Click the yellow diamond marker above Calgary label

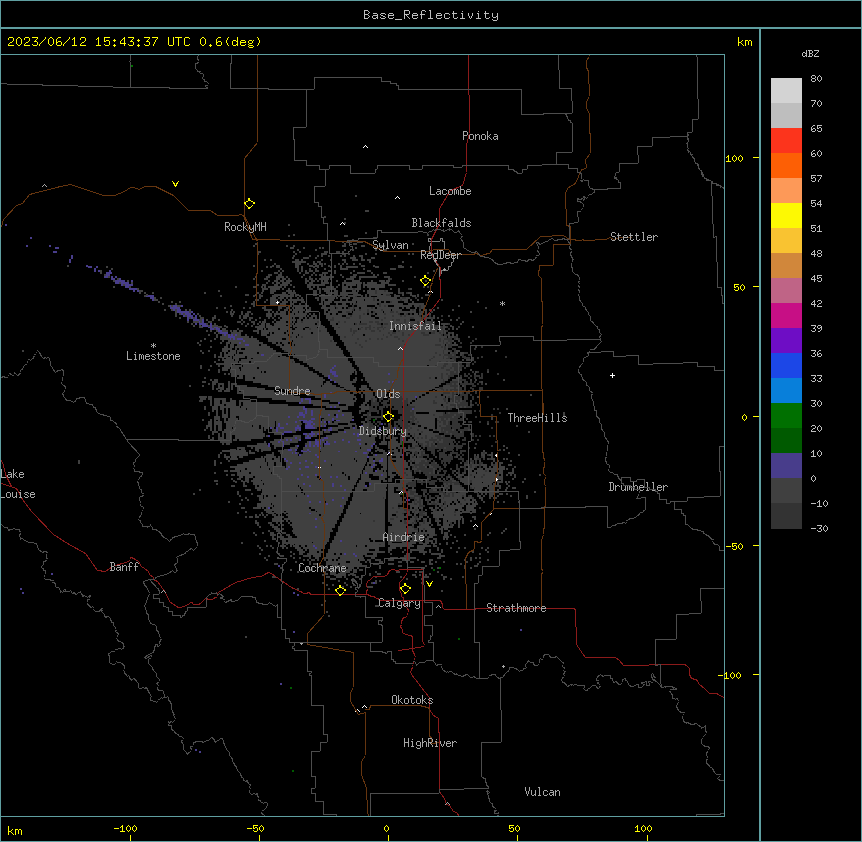click(405, 589)
